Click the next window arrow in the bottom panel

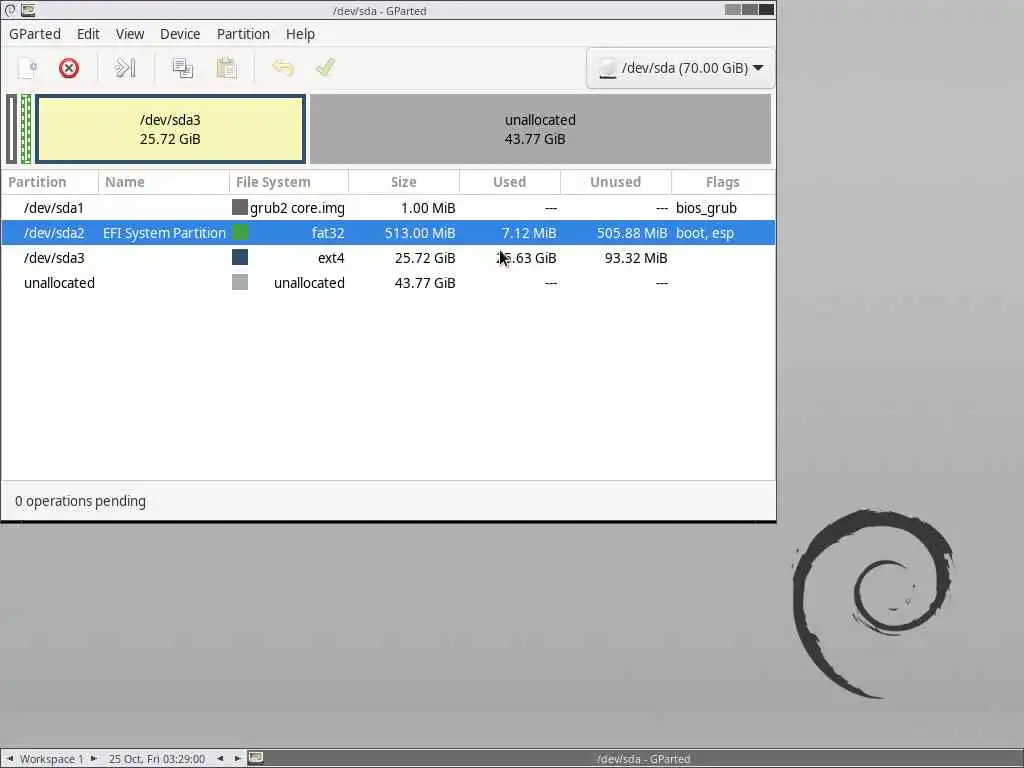point(237,758)
